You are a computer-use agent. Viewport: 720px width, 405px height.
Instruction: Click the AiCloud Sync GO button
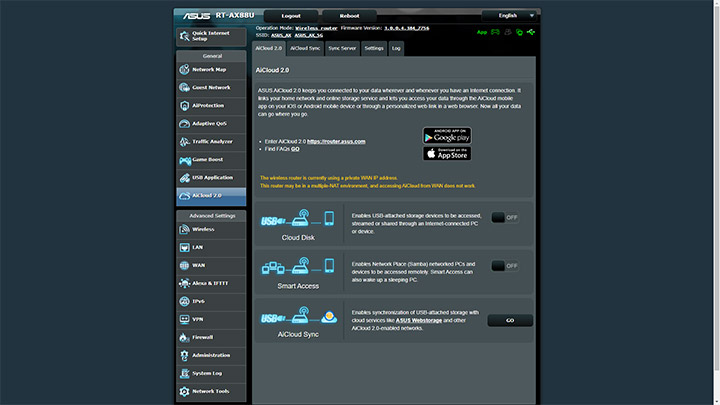tap(510, 321)
